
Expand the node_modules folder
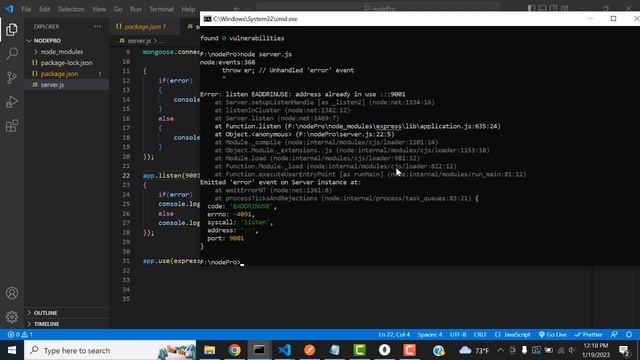point(61,52)
